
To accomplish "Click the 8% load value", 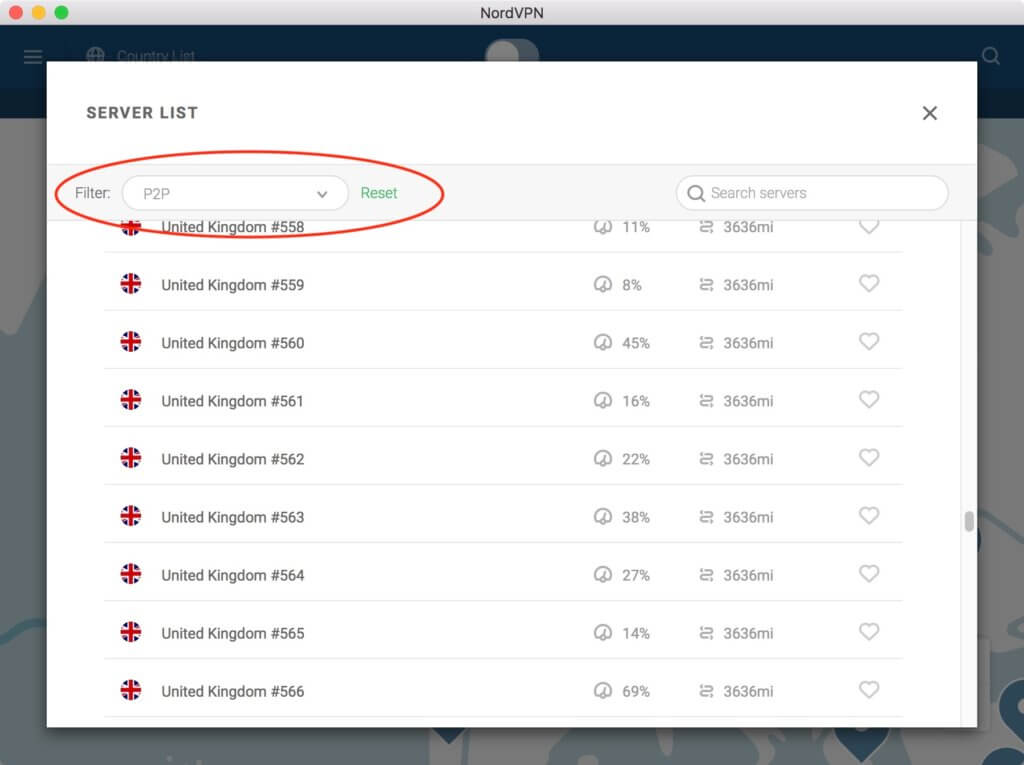I will click(632, 285).
